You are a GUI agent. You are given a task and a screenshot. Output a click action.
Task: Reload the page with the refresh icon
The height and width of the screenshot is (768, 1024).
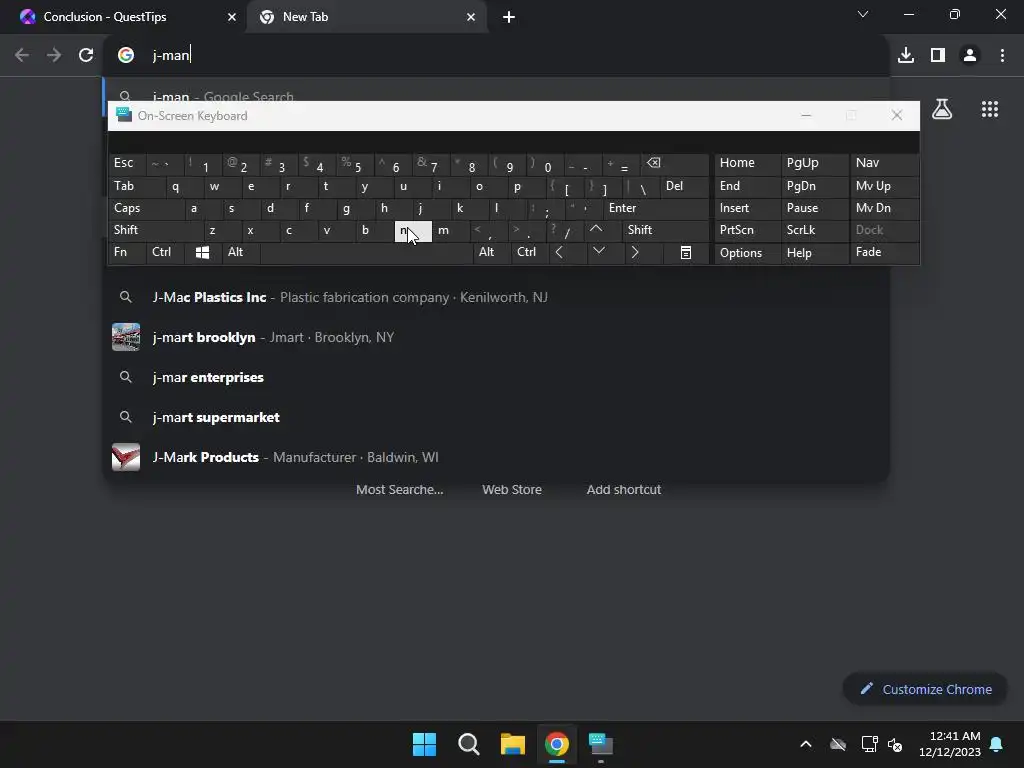pos(86,55)
